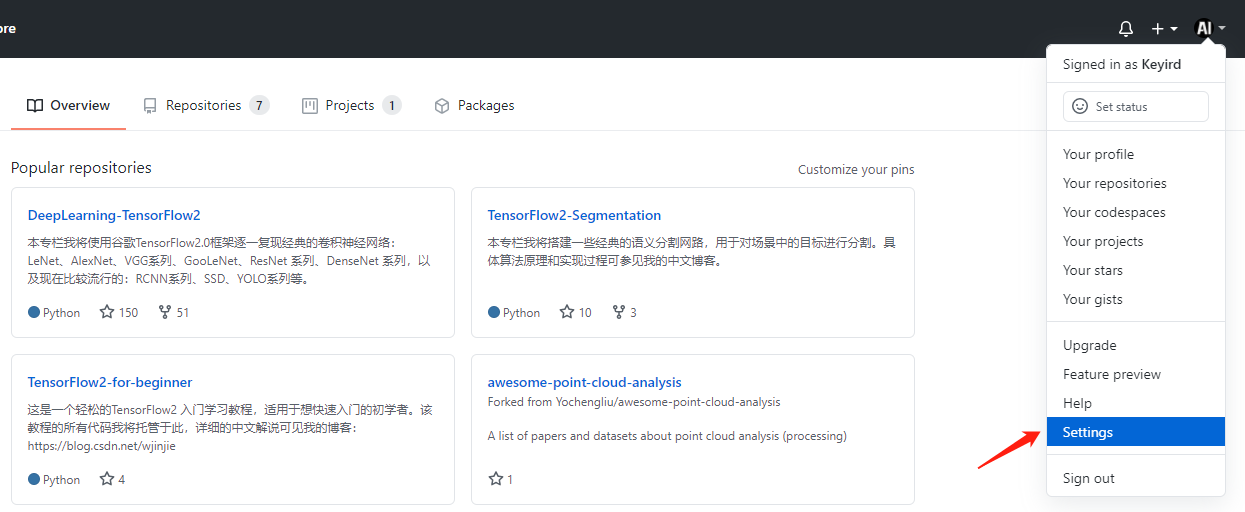The width and height of the screenshot is (1245, 512).
Task: Open the Projects tab
Action: pyautogui.click(x=351, y=105)
